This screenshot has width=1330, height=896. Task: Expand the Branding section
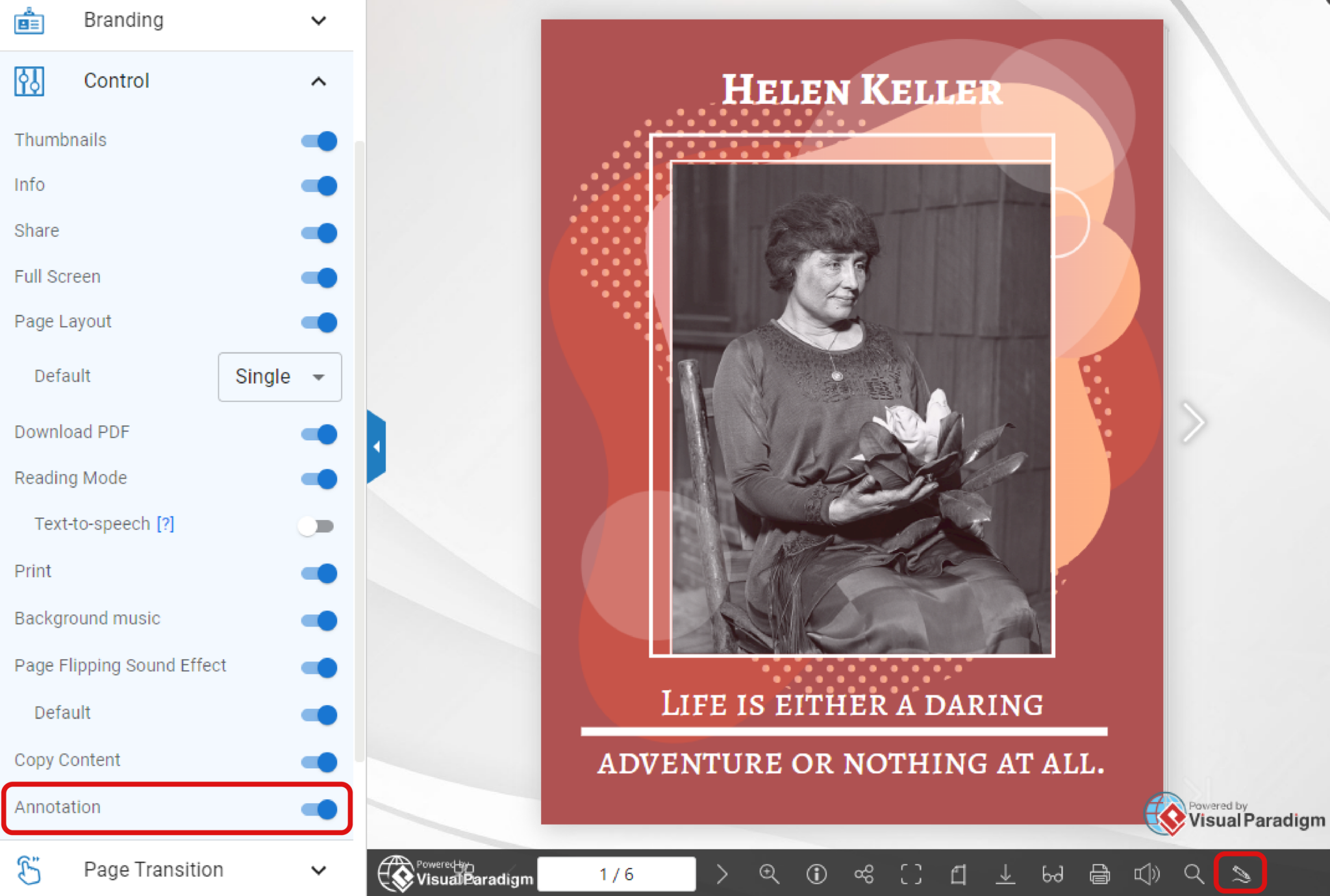[318, 20]
